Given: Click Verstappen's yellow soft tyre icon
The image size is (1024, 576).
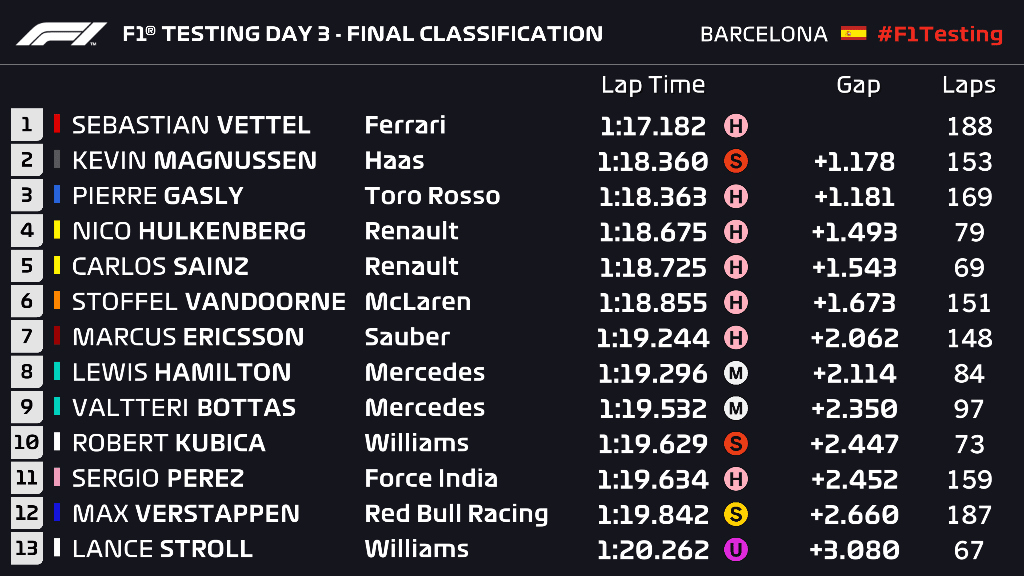Looking at the screenshot, I should pos(736,514).
